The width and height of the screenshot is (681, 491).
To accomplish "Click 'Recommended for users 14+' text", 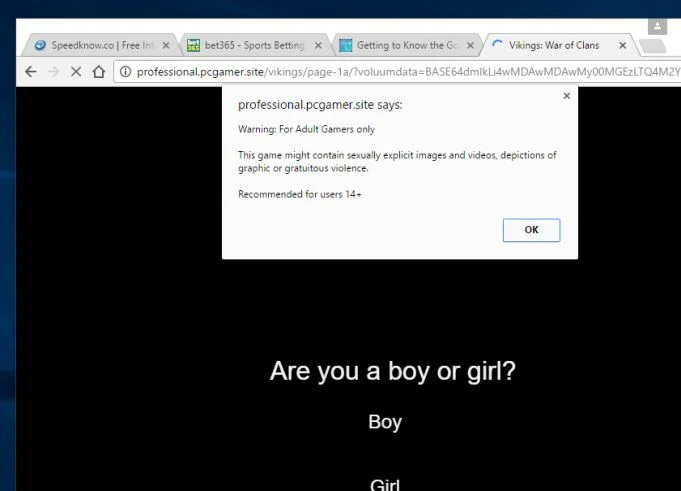I will click(x=300, y=194).
